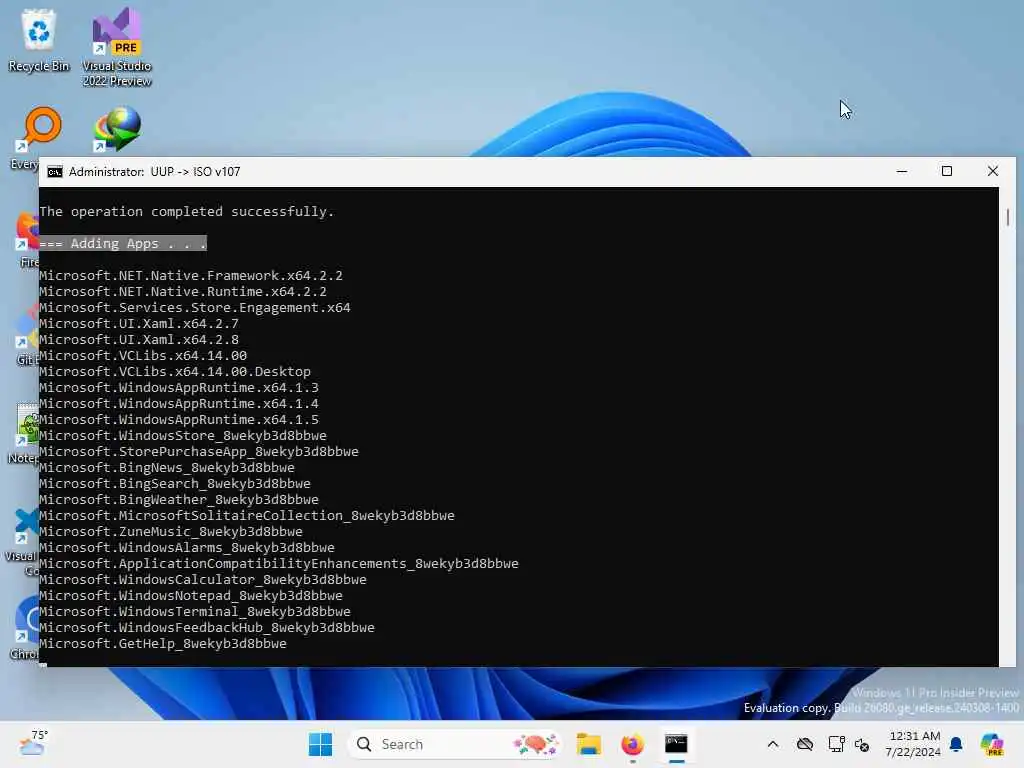Open the notification bell icon
Image resolution: width=1024 pixels, height=768 pixels.
[x=956, y=744]
